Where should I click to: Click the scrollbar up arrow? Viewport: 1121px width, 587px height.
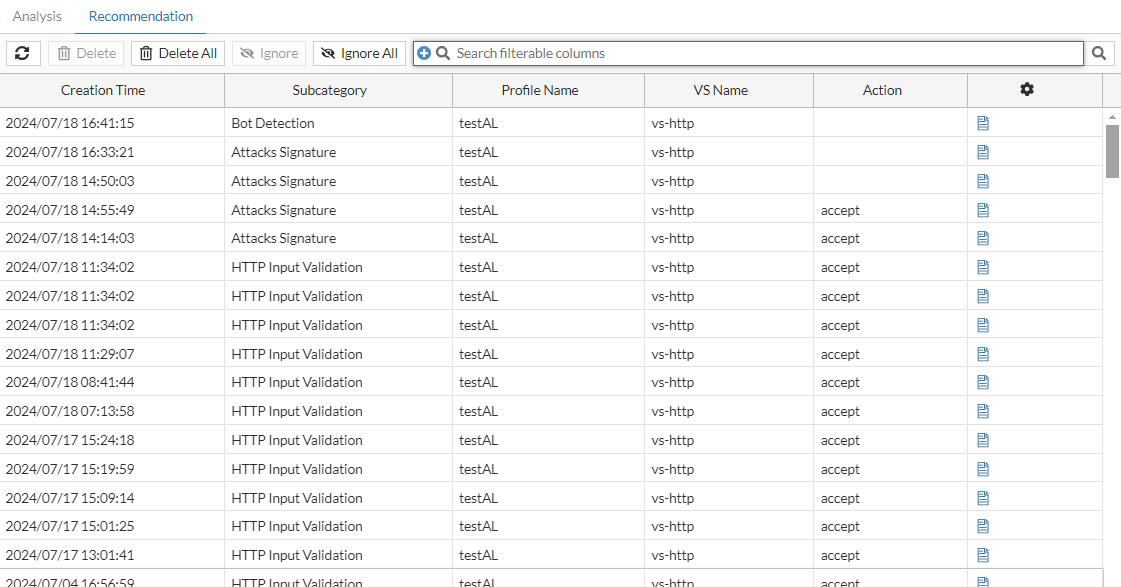(1111, 115)
